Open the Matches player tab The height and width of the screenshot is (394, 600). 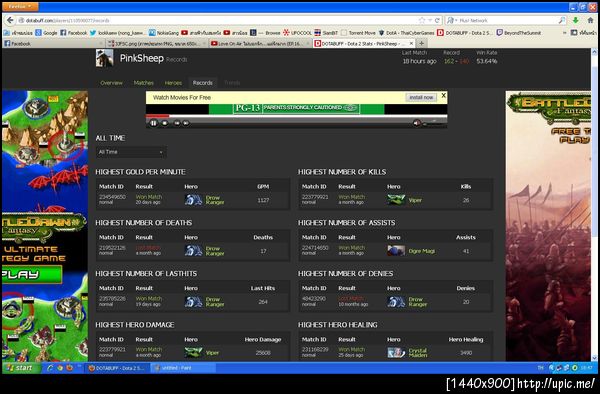143,83
